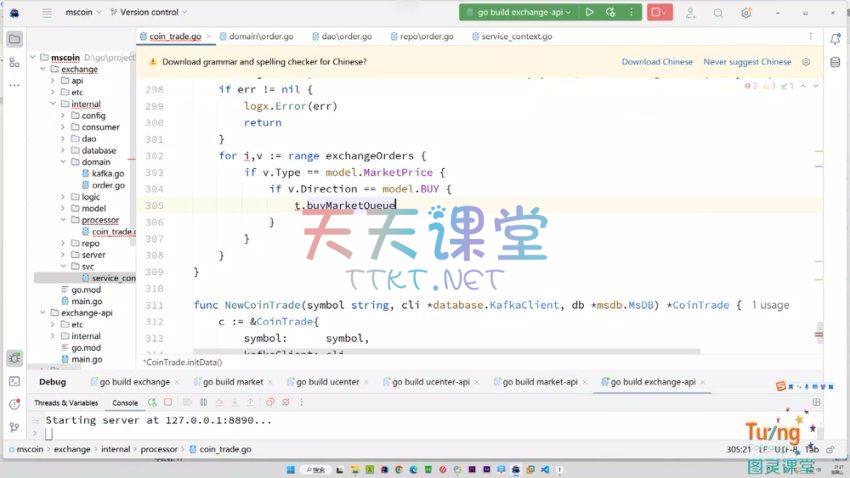Open kafka.go in the project tree
This screenshot has height=478, width=850.
[x=108, y=173]
